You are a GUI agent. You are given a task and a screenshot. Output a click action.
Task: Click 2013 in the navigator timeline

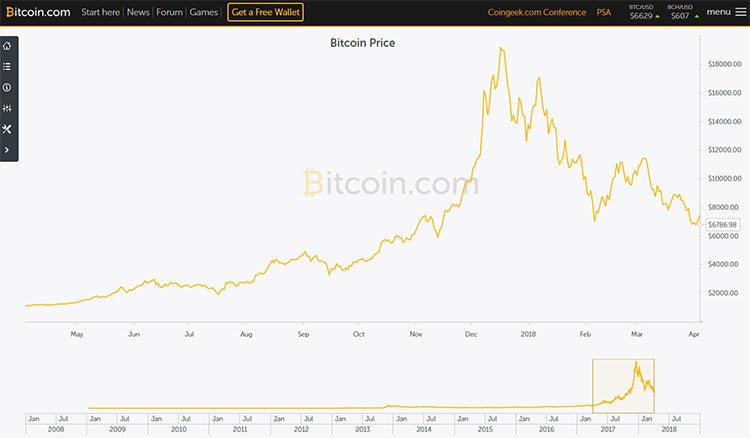[x=362, y=429]
